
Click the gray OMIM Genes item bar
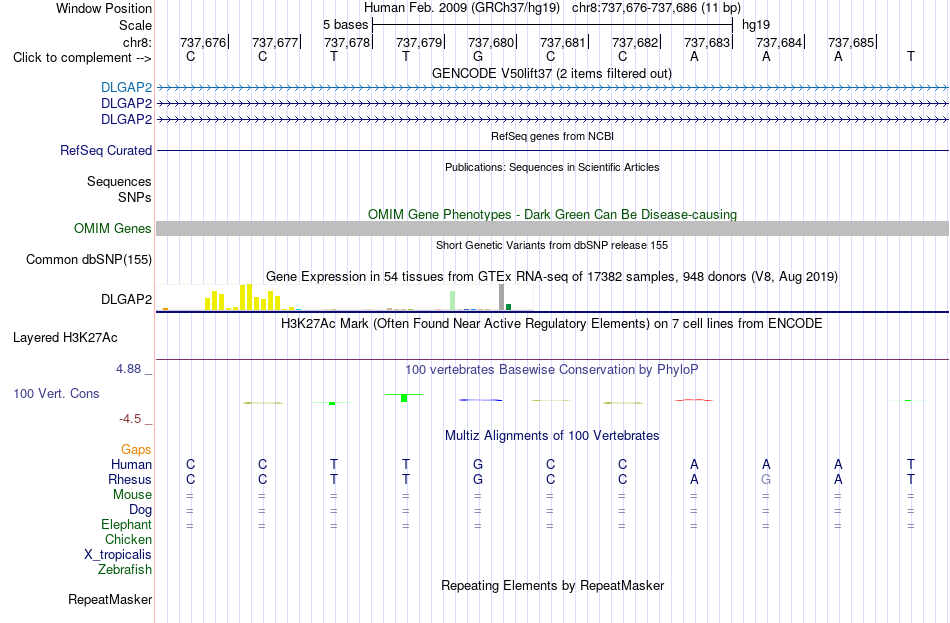coord(552,228)
